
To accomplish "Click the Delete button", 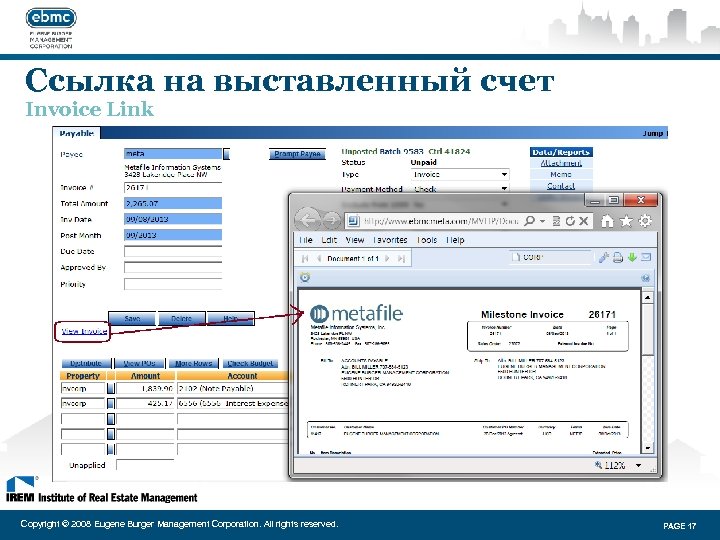I will point(181,318).
